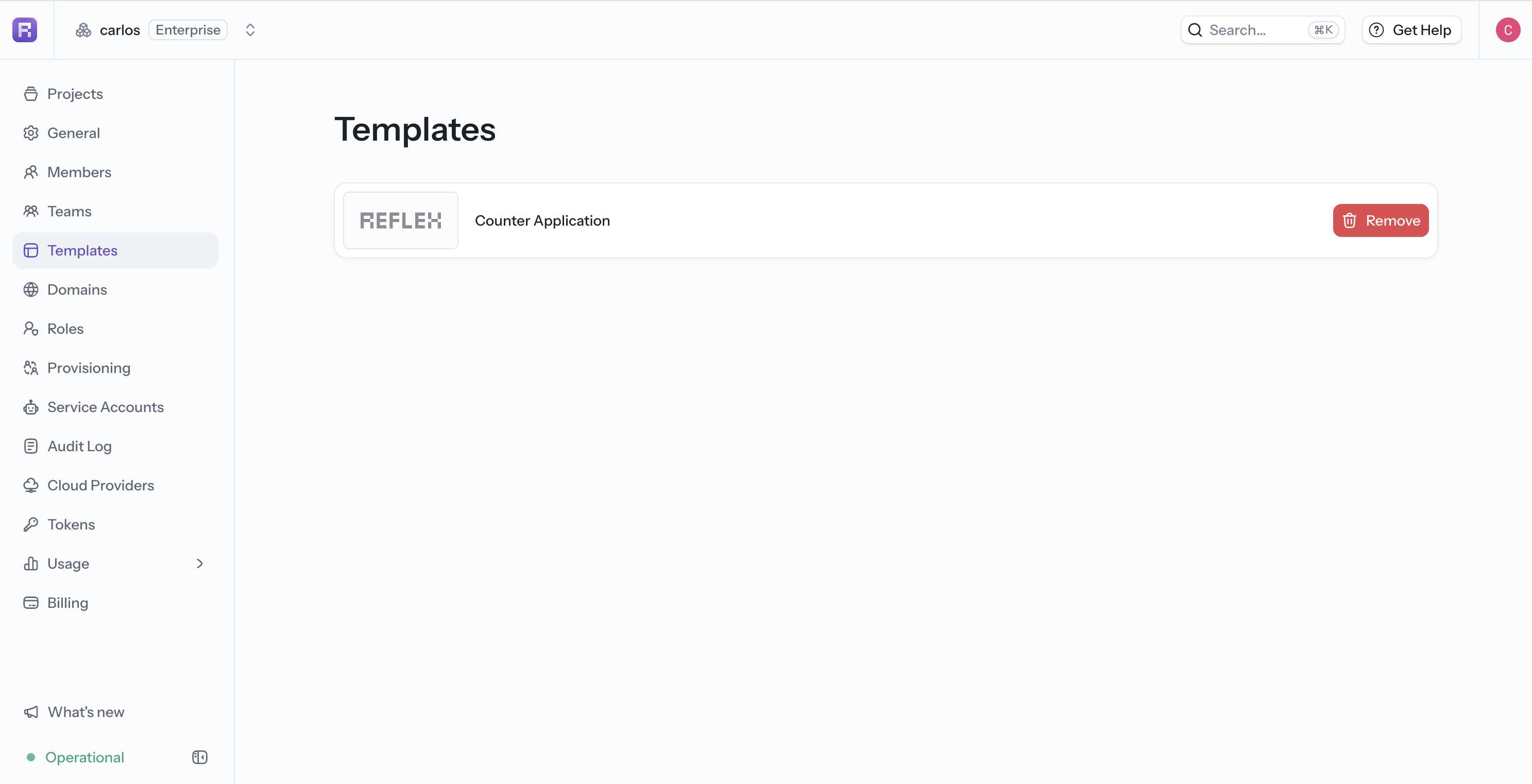Image resolution: width=1532 pixels, height=784 pixels.
Task: Click the Tokens key icon
Action: click(x=31, y=525)
